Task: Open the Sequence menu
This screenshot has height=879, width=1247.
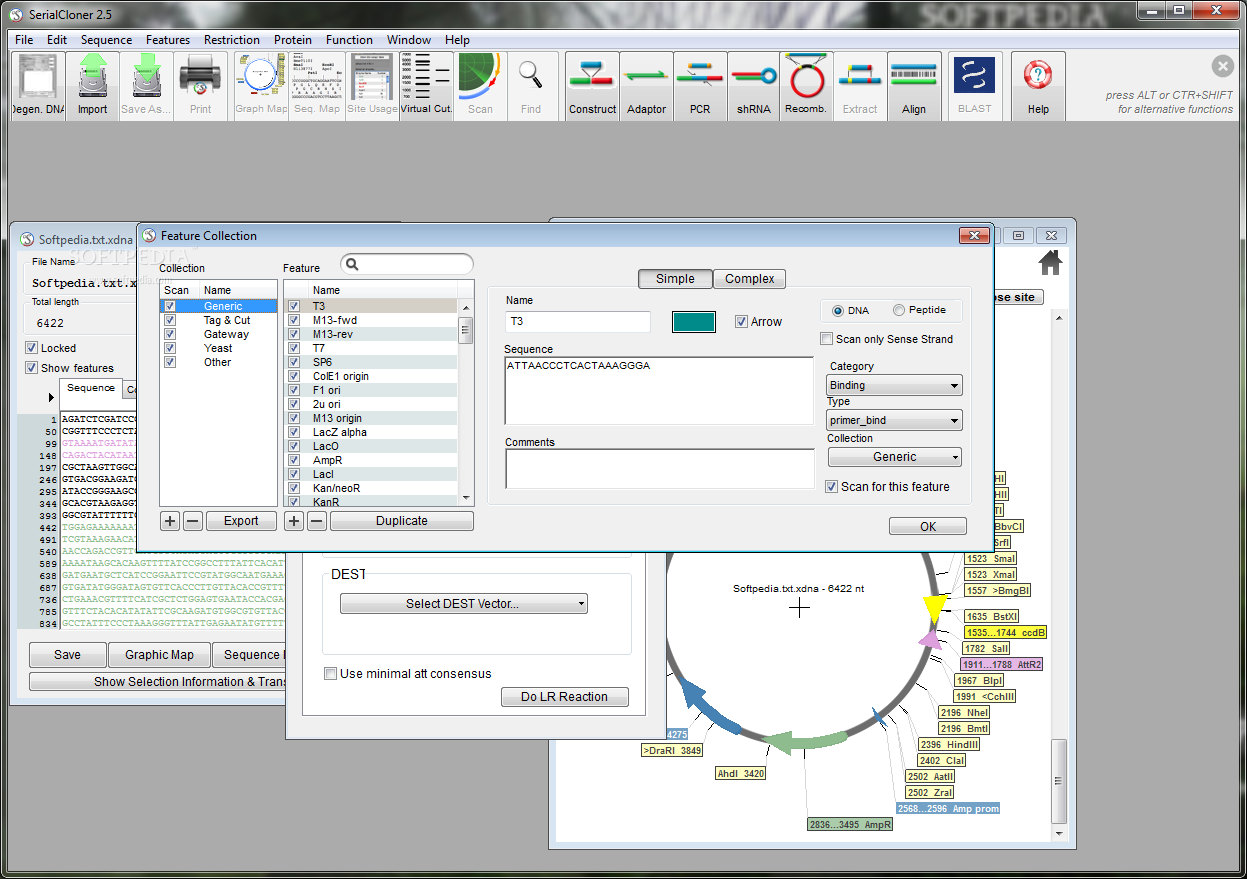Action: 106,40
